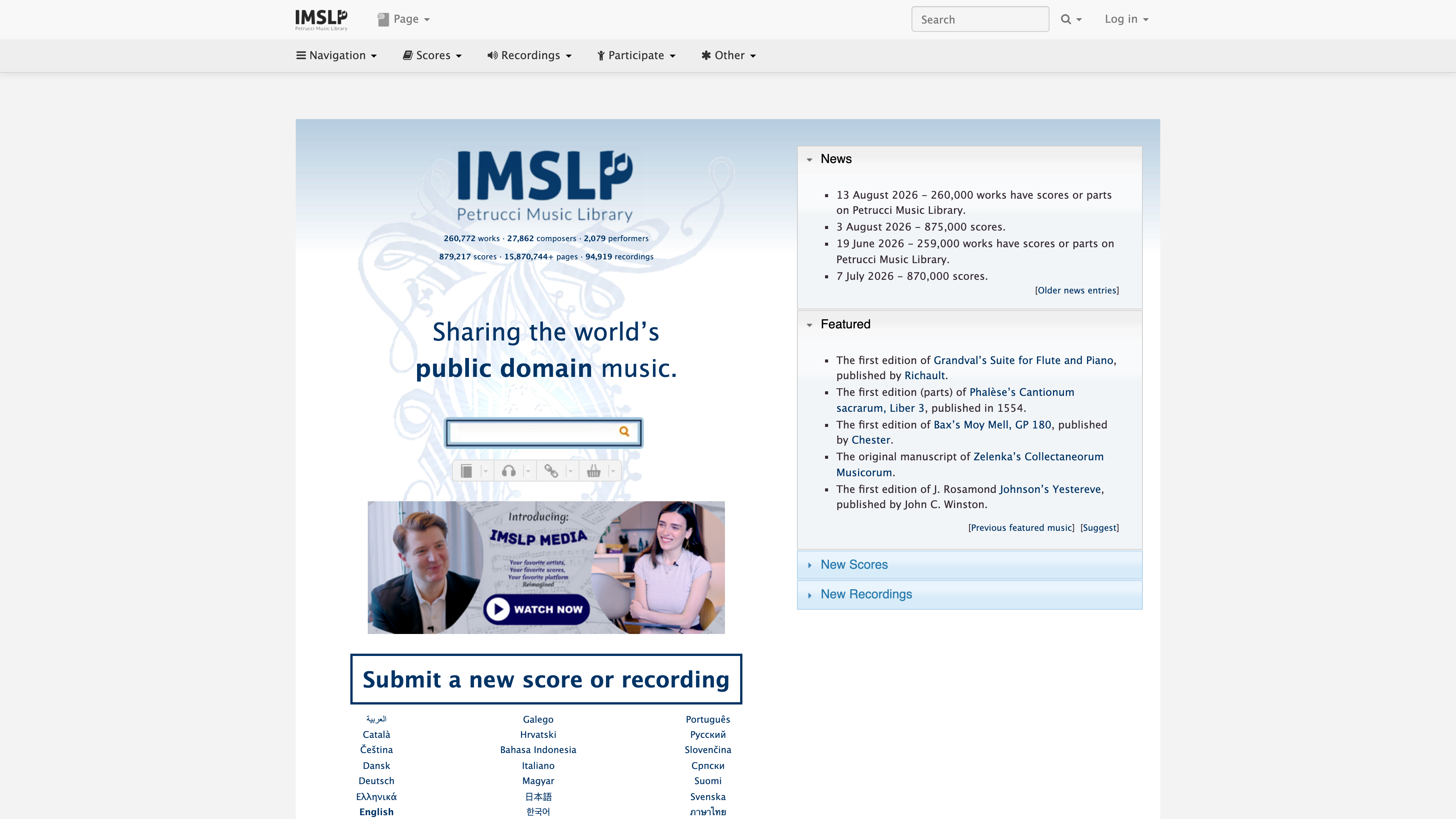
Task: Open Grandval's Suite for Flute and Piano
Action: click(1024, 361)
